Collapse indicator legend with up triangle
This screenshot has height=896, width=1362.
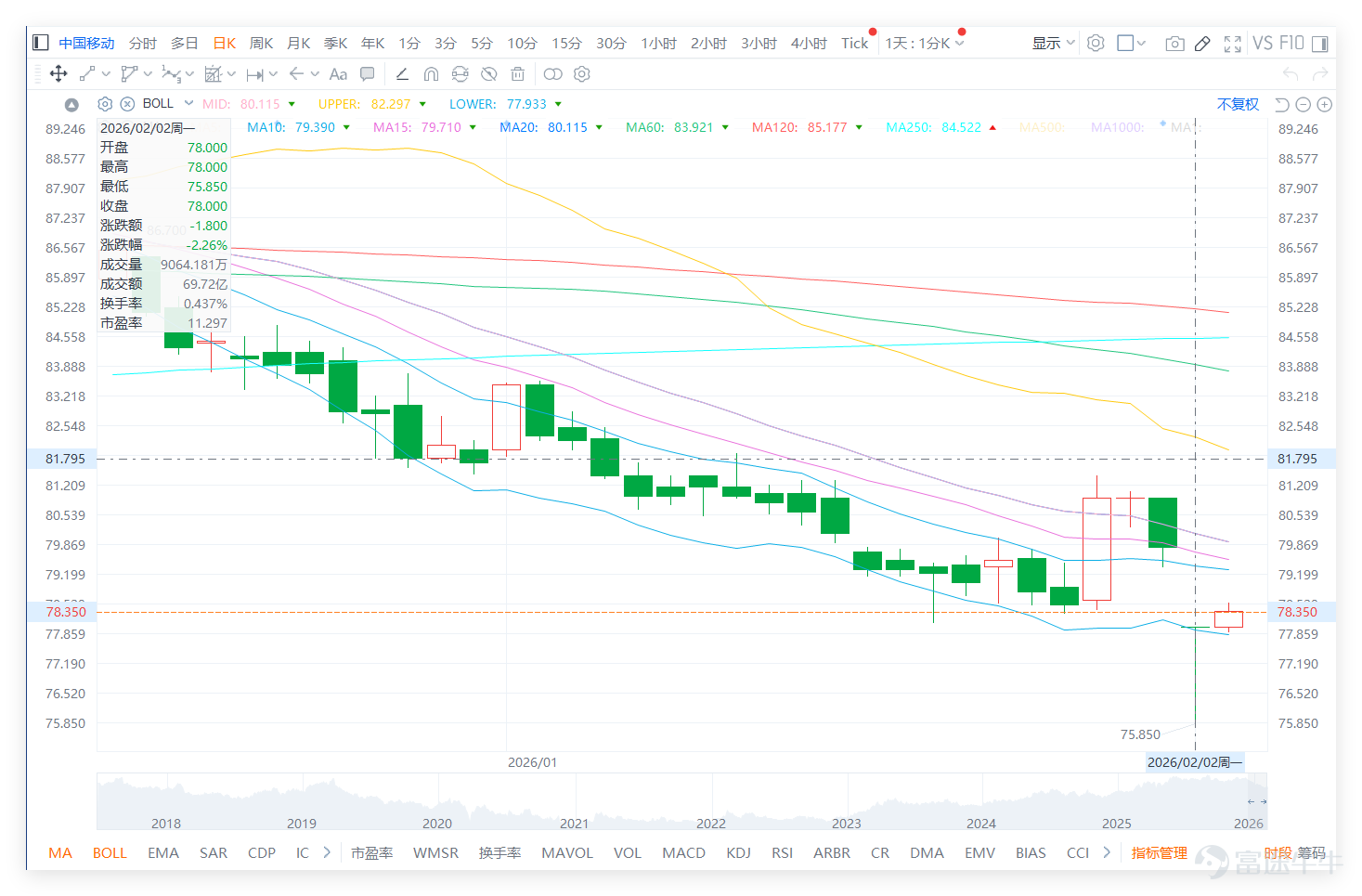pyautogui.click(x=71, y=105)
